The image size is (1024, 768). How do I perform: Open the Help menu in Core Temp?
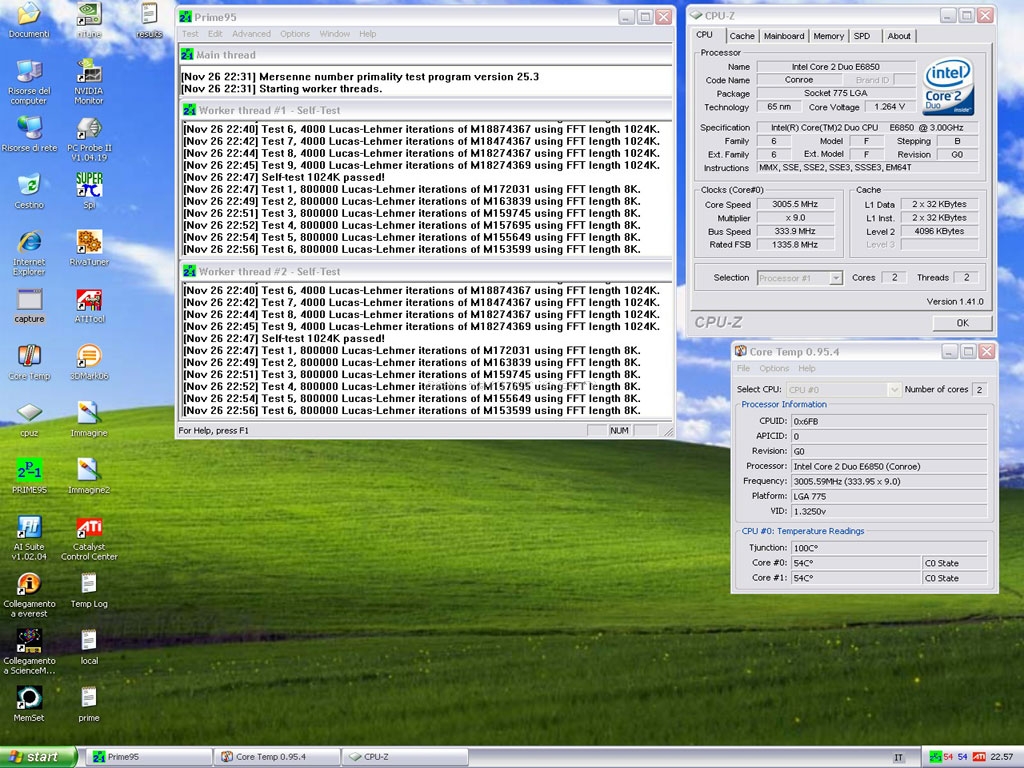807,368
